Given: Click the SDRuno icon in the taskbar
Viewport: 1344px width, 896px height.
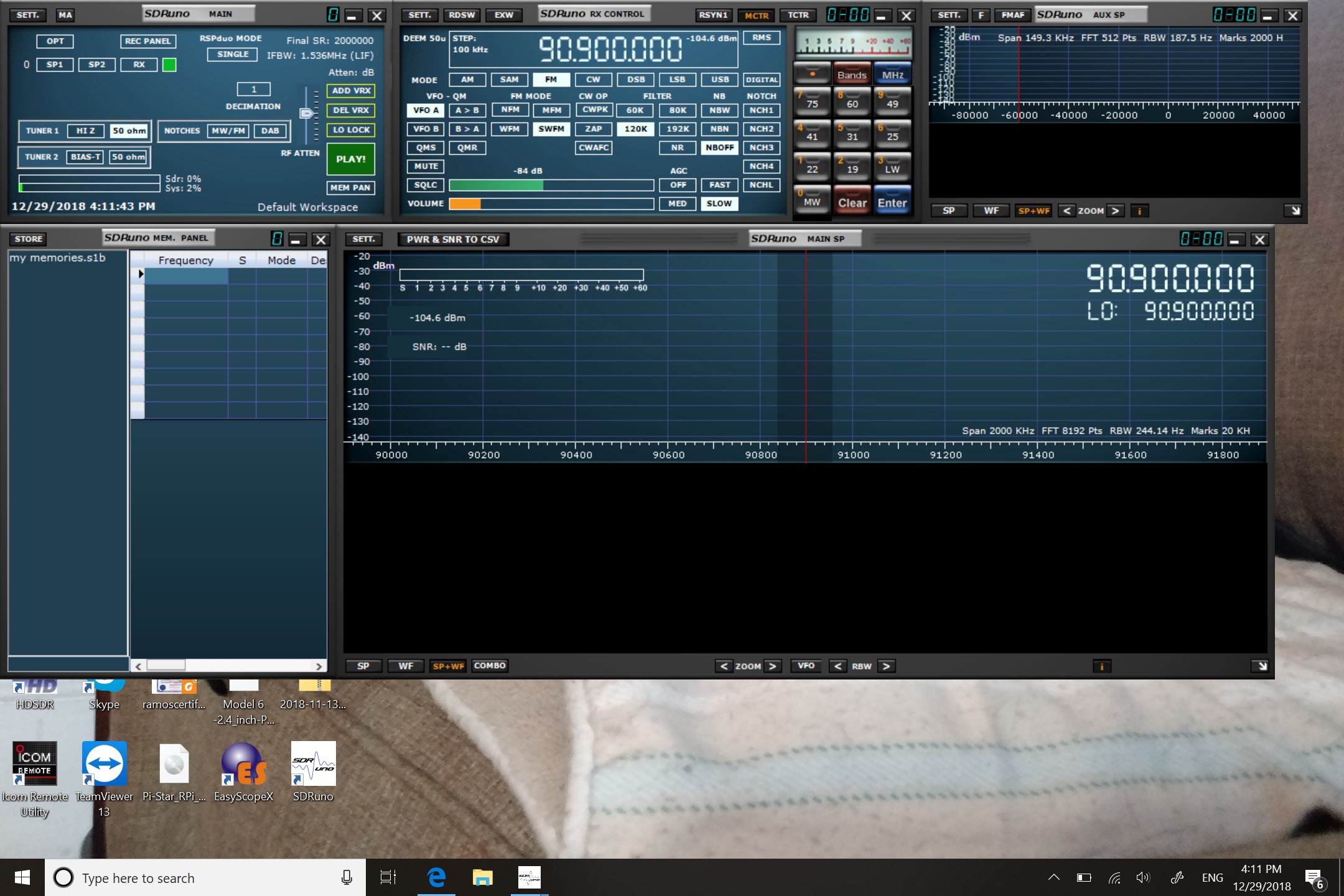Looking at the screenshot, I should point(530,877).
